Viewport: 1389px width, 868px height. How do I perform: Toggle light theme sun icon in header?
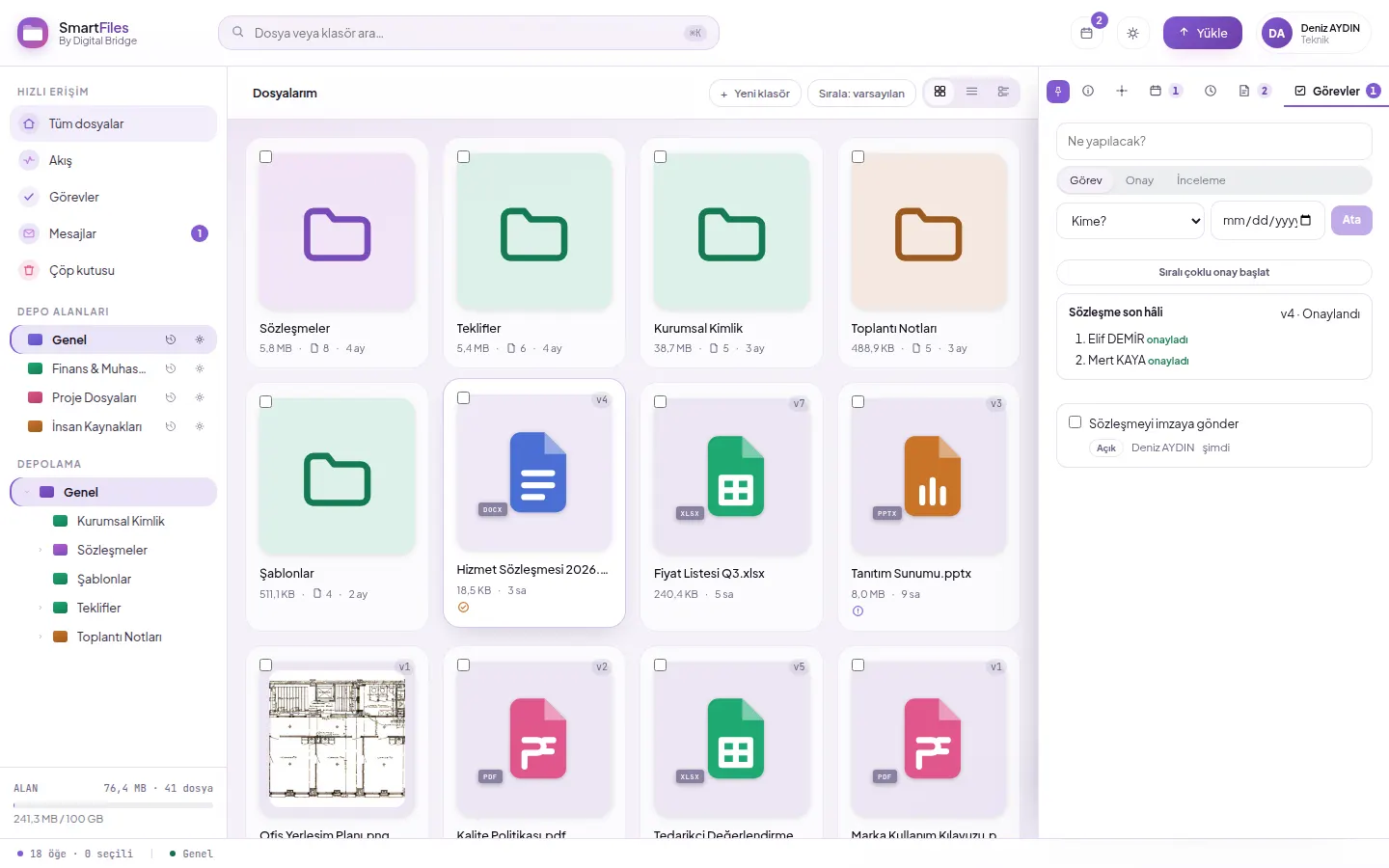(1132, 33)
